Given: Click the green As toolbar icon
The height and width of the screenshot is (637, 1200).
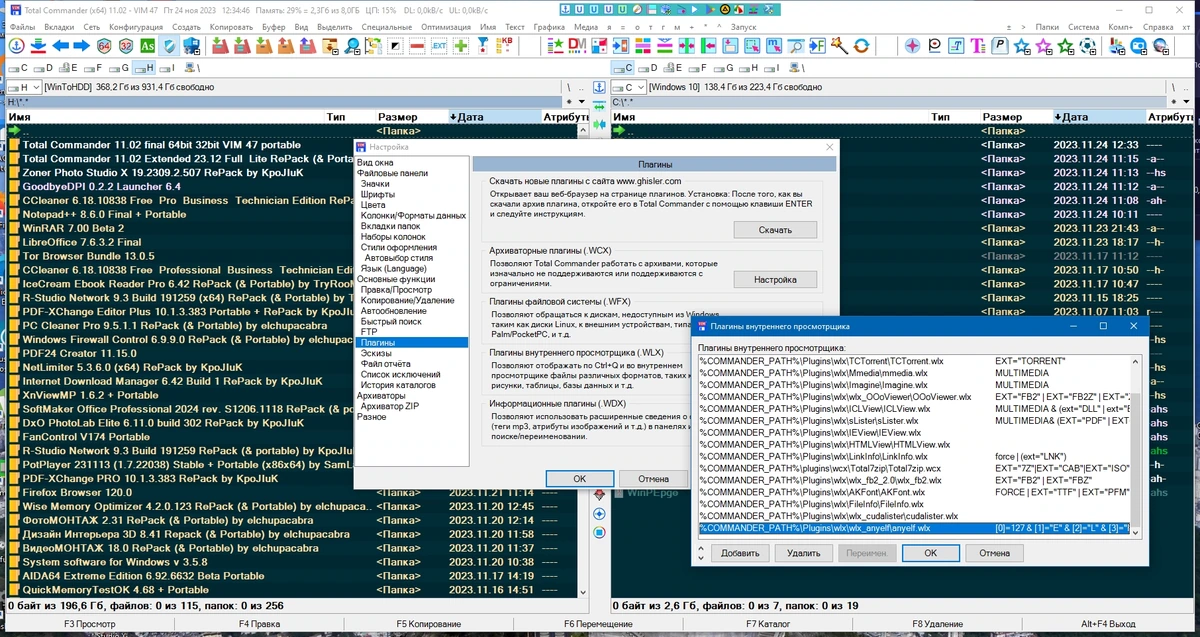Looking at the screenshot, I should (148, 46).
